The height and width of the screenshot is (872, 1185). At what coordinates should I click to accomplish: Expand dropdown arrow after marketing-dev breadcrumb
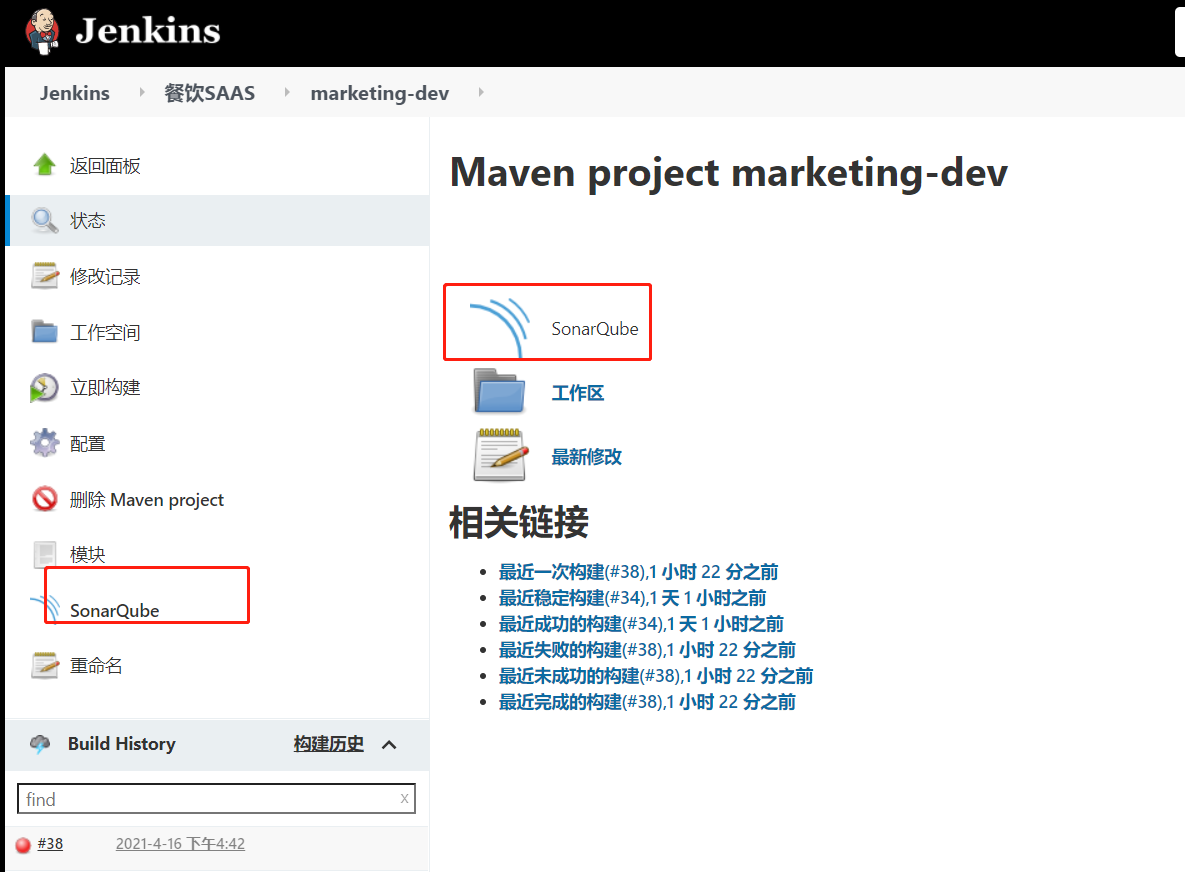481,92
